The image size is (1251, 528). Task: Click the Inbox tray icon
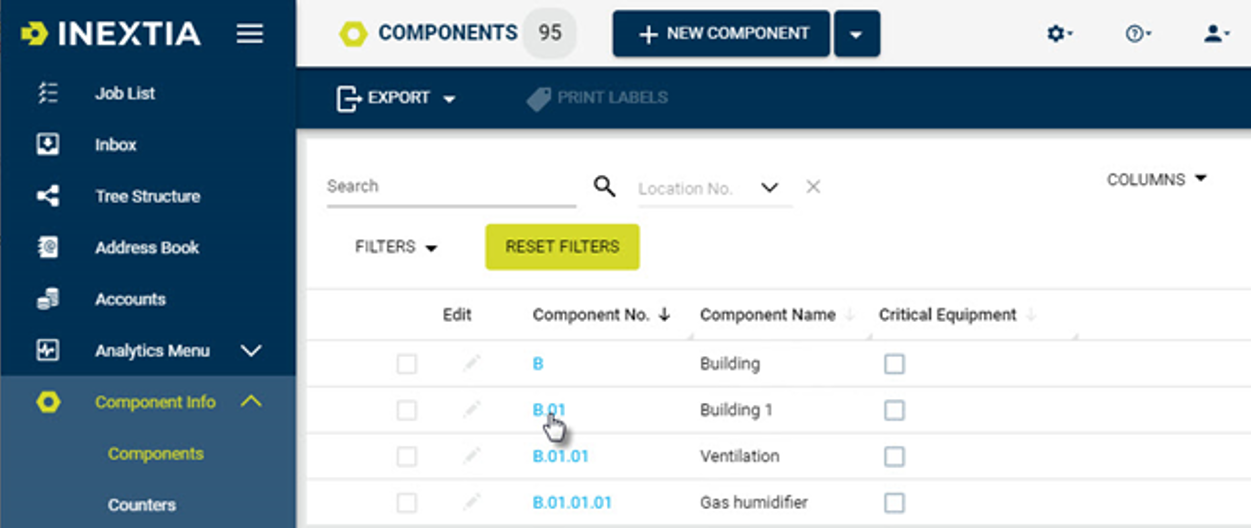click(47, 145)
